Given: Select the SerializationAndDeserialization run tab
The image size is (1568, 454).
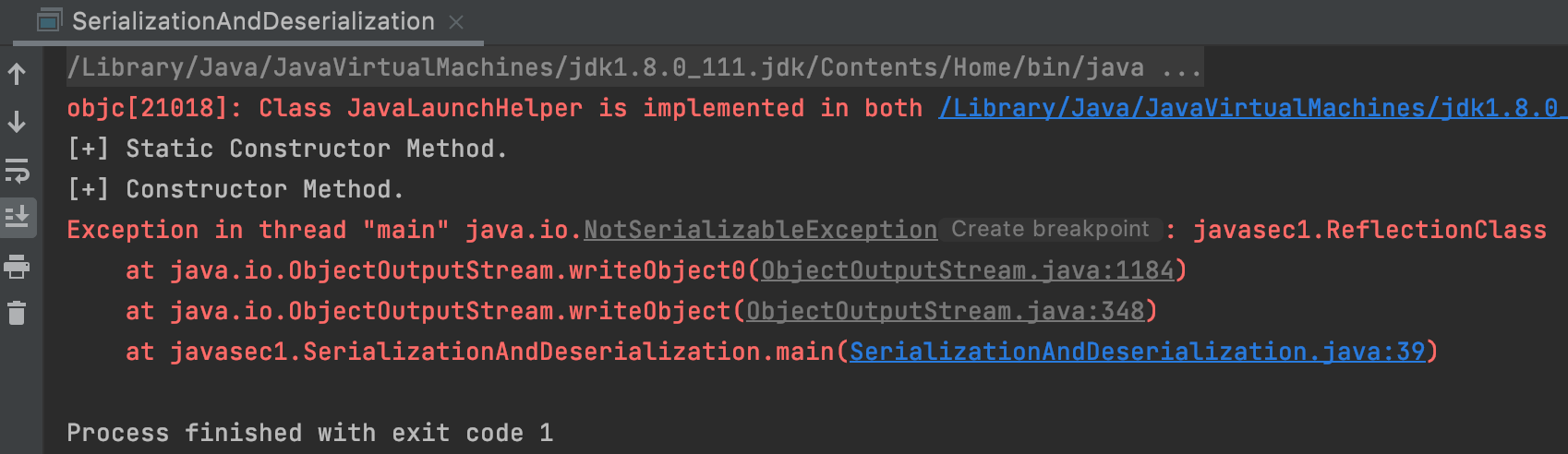Looking at the screenshot, I should pos(253,20).
